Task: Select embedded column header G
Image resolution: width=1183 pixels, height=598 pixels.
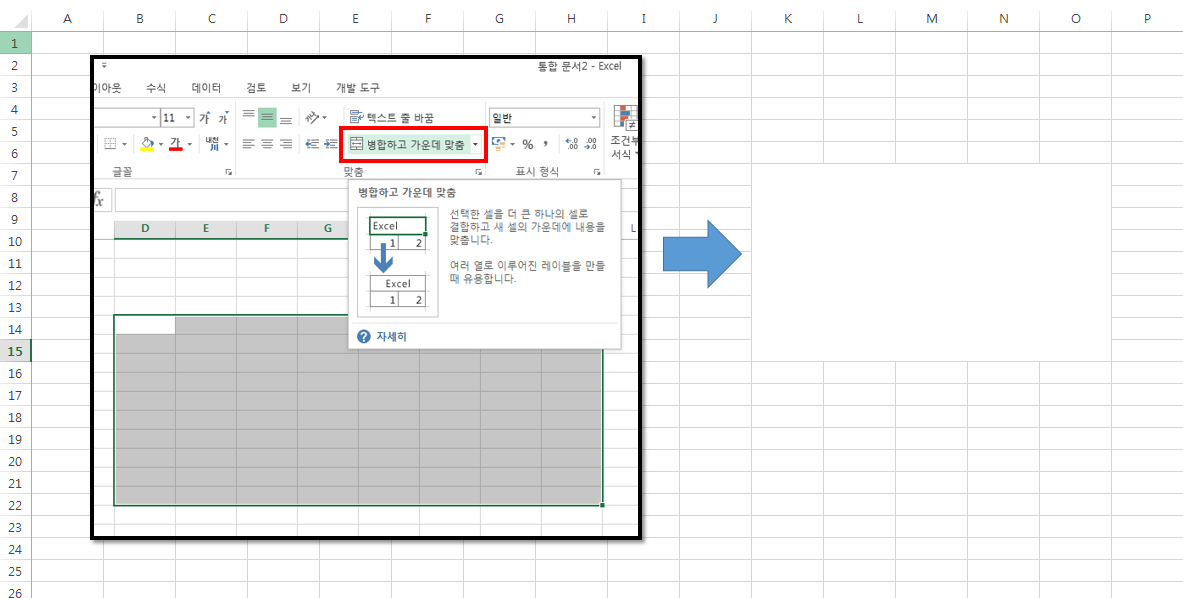Action: tap(327, 228)
